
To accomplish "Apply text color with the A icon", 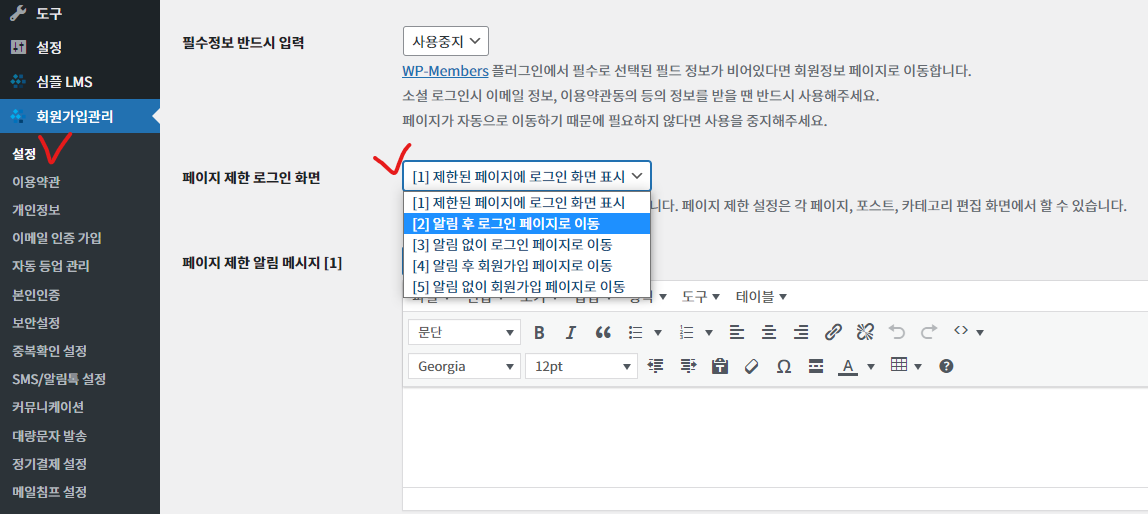I will [848, 365].
